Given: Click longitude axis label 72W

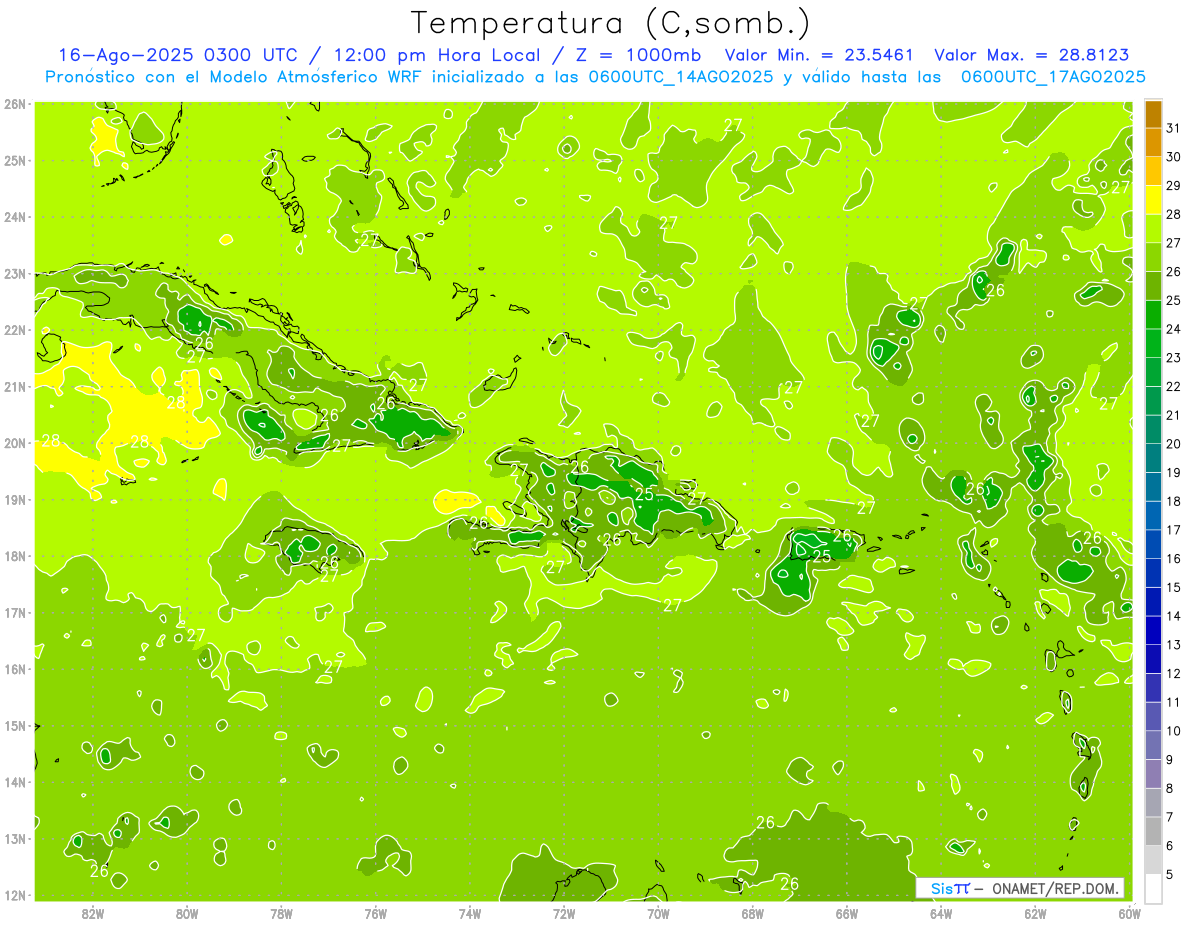Looking at the screenshot, I should click(x=564, y=913).
